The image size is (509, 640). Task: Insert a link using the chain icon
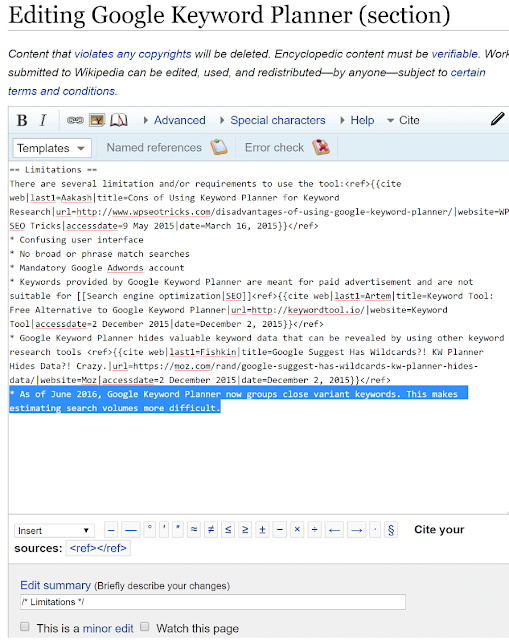tap(75, 120)
